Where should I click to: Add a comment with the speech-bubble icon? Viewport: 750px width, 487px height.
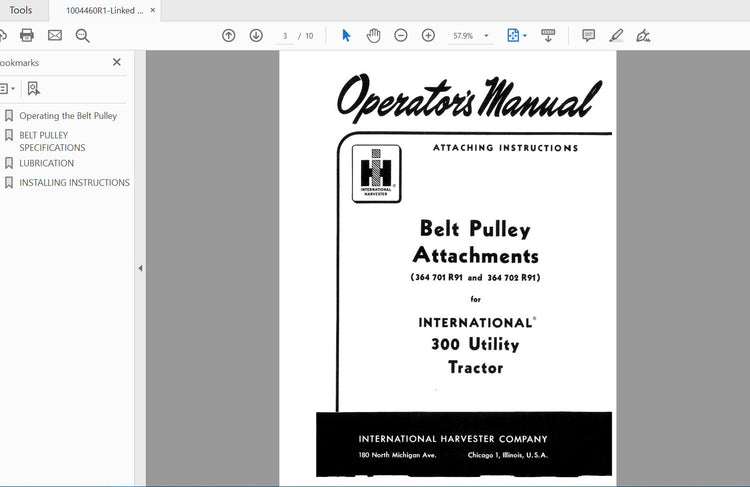(x=589, y=35)
